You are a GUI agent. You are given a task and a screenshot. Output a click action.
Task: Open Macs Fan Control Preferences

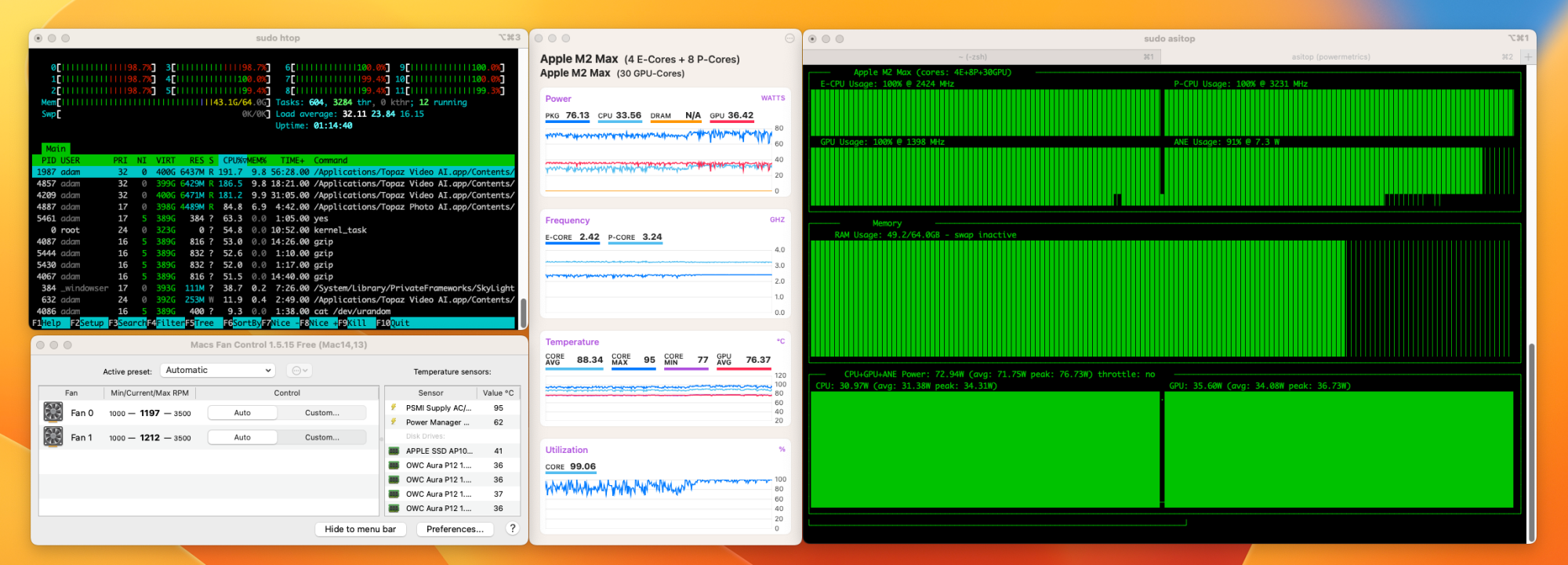coord(455,529)
